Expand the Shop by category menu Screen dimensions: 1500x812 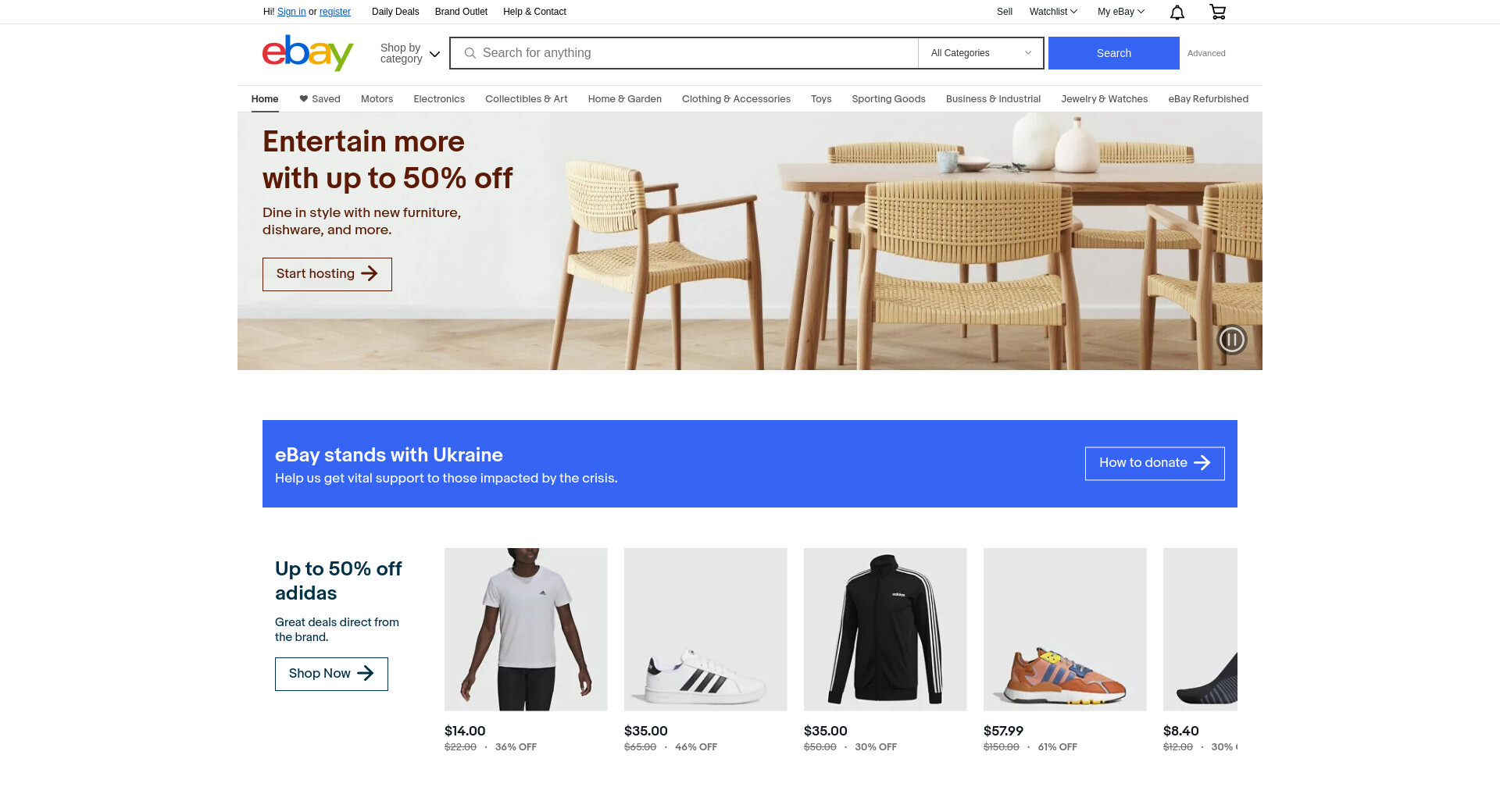(x=410, y=53)
